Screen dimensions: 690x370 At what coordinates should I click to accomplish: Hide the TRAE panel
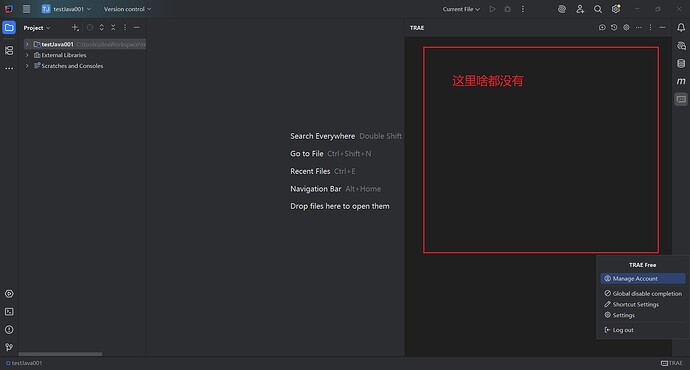click(662, 27)
